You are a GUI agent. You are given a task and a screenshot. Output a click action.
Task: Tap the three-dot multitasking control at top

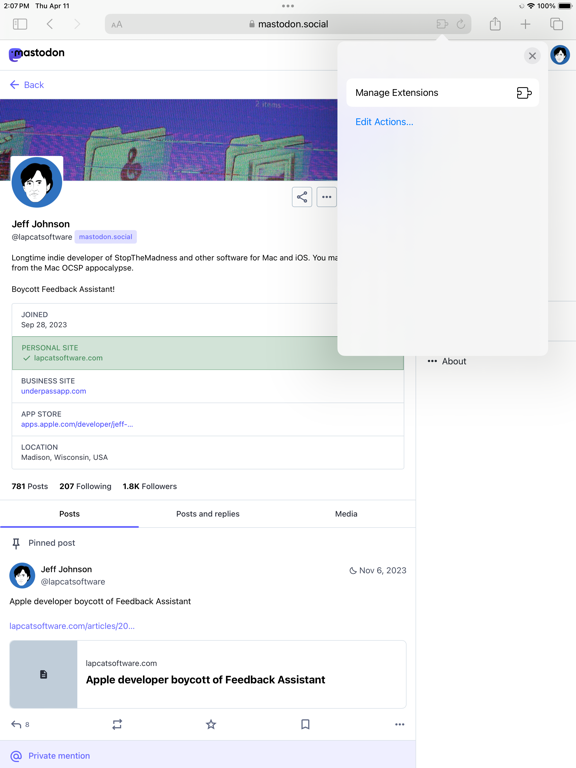[288, 6]
